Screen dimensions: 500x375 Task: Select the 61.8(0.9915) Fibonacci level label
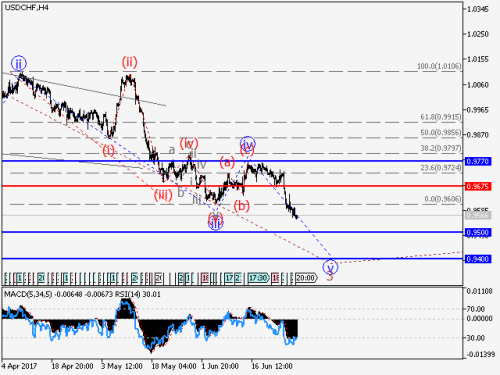coord(441,117)
